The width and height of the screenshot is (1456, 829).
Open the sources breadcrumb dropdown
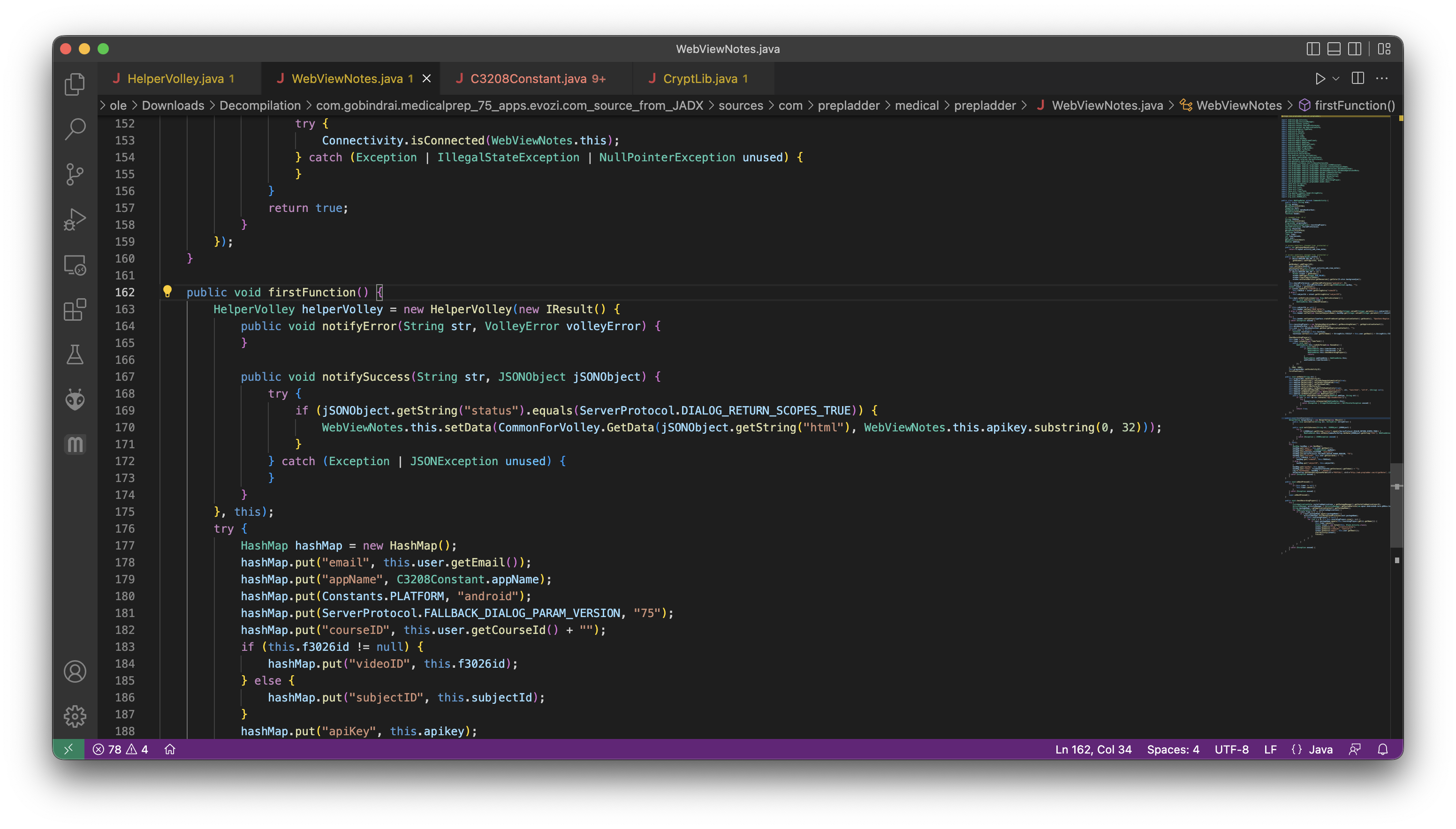(x=740, y=106)
